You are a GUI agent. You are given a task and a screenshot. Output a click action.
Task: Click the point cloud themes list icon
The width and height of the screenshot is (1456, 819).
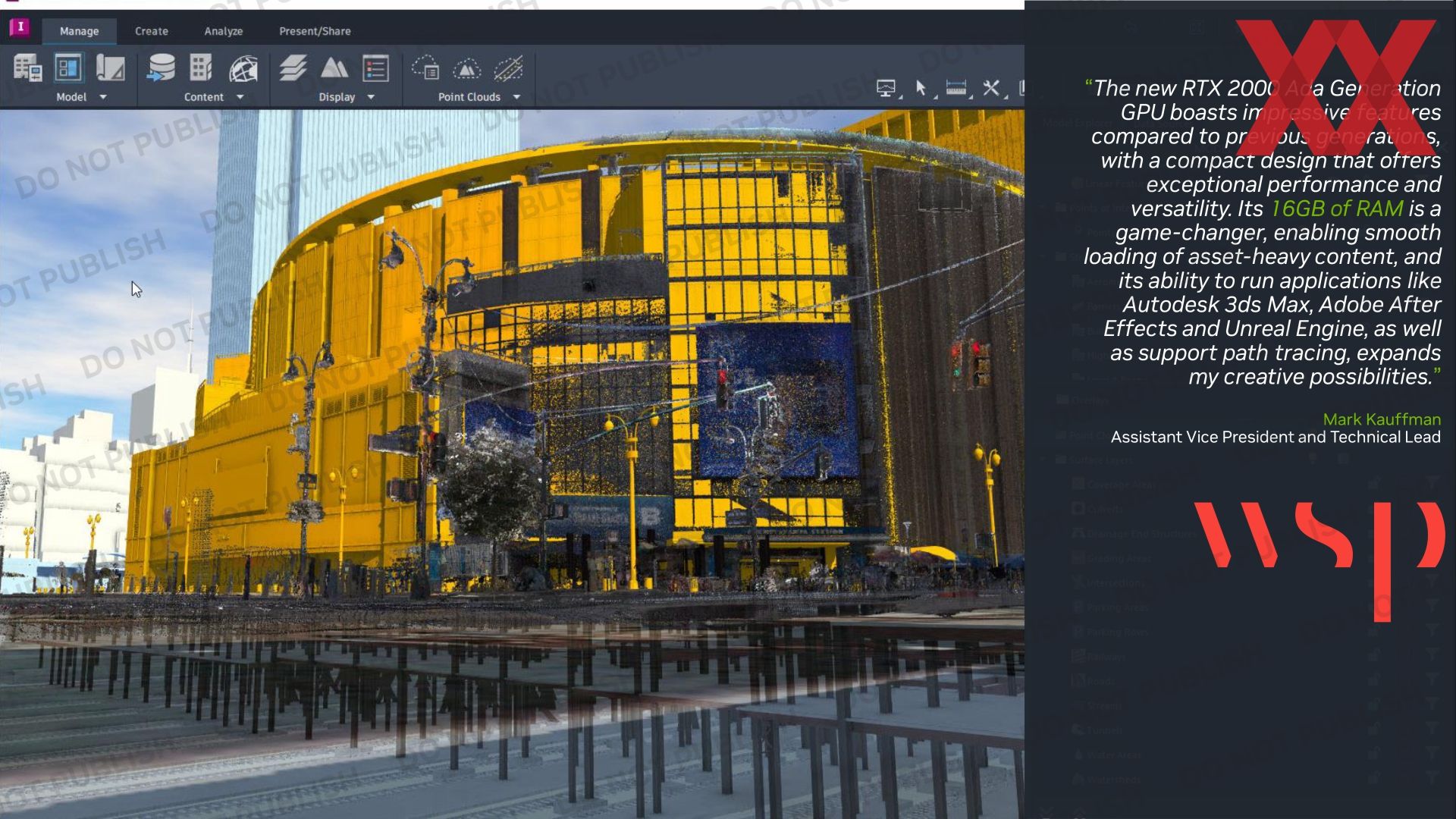[x=425, y=68]
